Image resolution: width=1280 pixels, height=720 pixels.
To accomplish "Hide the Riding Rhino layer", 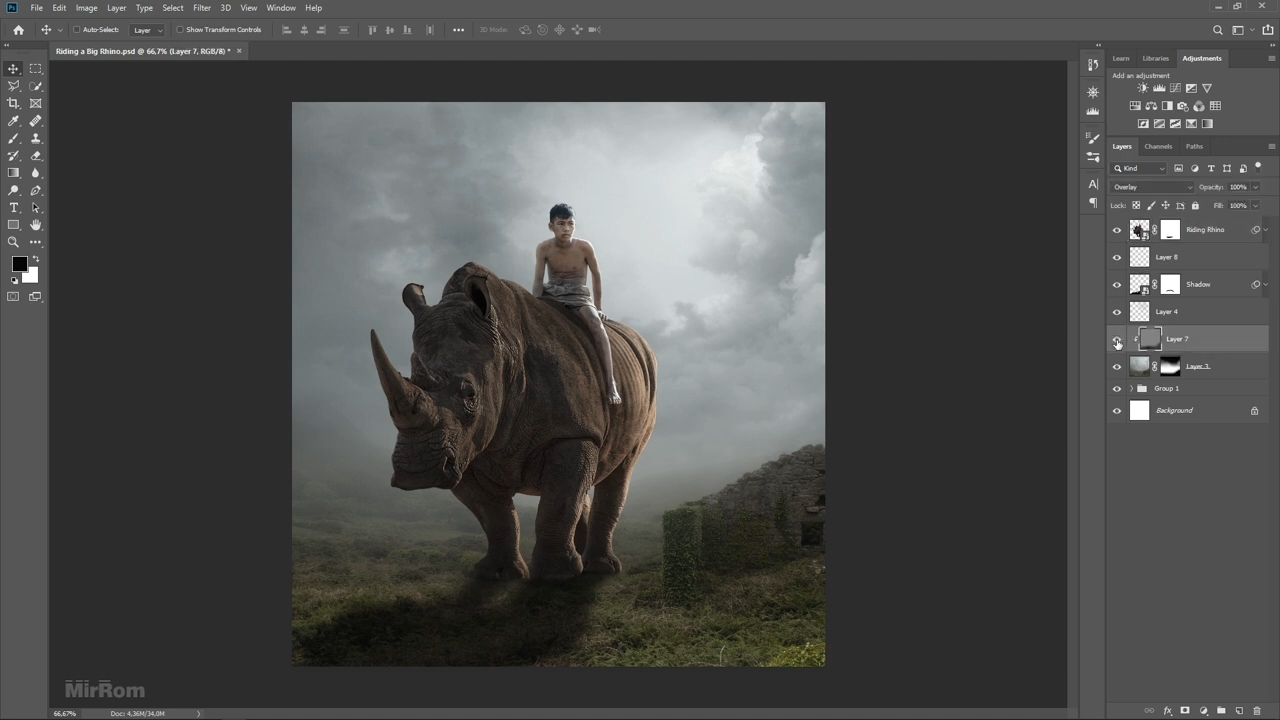I will tap(1117, 230).
